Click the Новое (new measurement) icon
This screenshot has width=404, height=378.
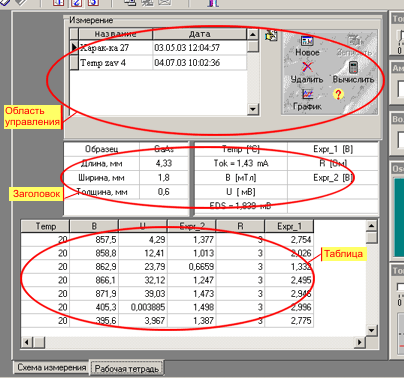307,41
